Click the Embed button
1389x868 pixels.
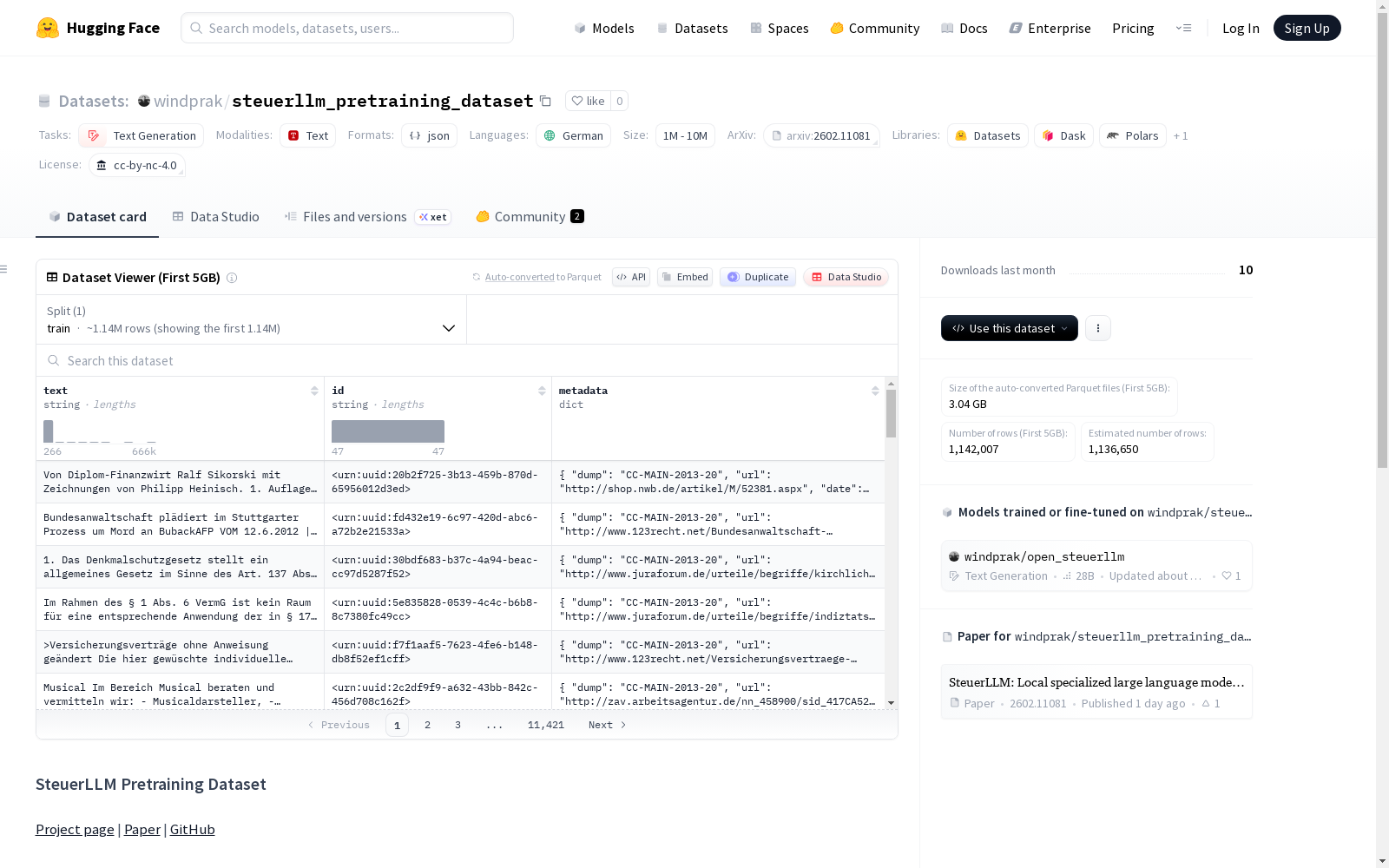coord(685,277)
